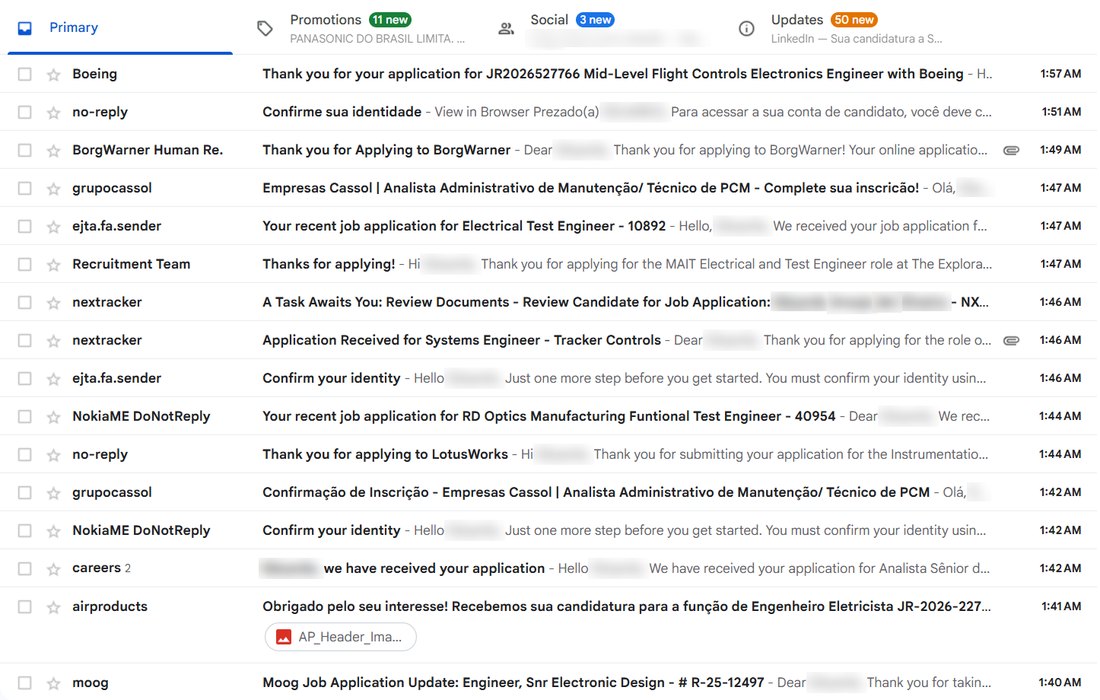Tick the checkbox for BorgWarner Human Re. email
Image resolution: width=1100 pixels, height=700 pixels.
(x=25, y=150)
